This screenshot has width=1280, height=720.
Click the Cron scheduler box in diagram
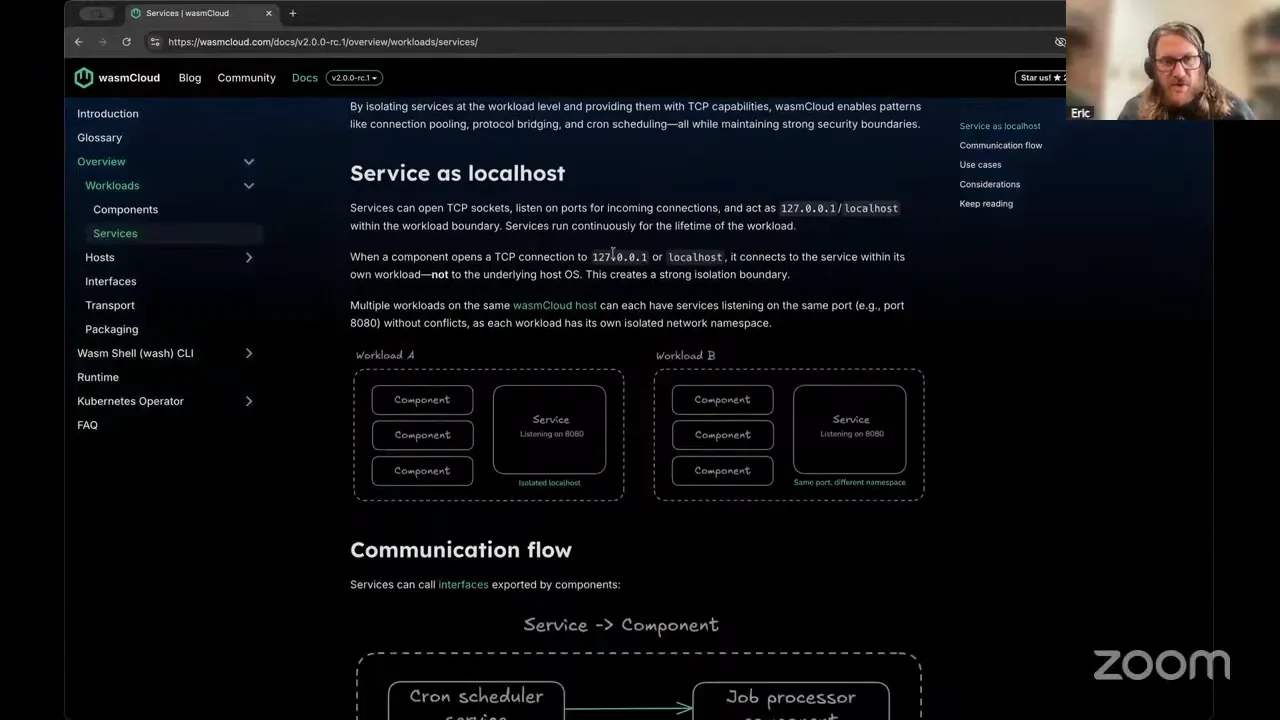click(x=476, y=701)
